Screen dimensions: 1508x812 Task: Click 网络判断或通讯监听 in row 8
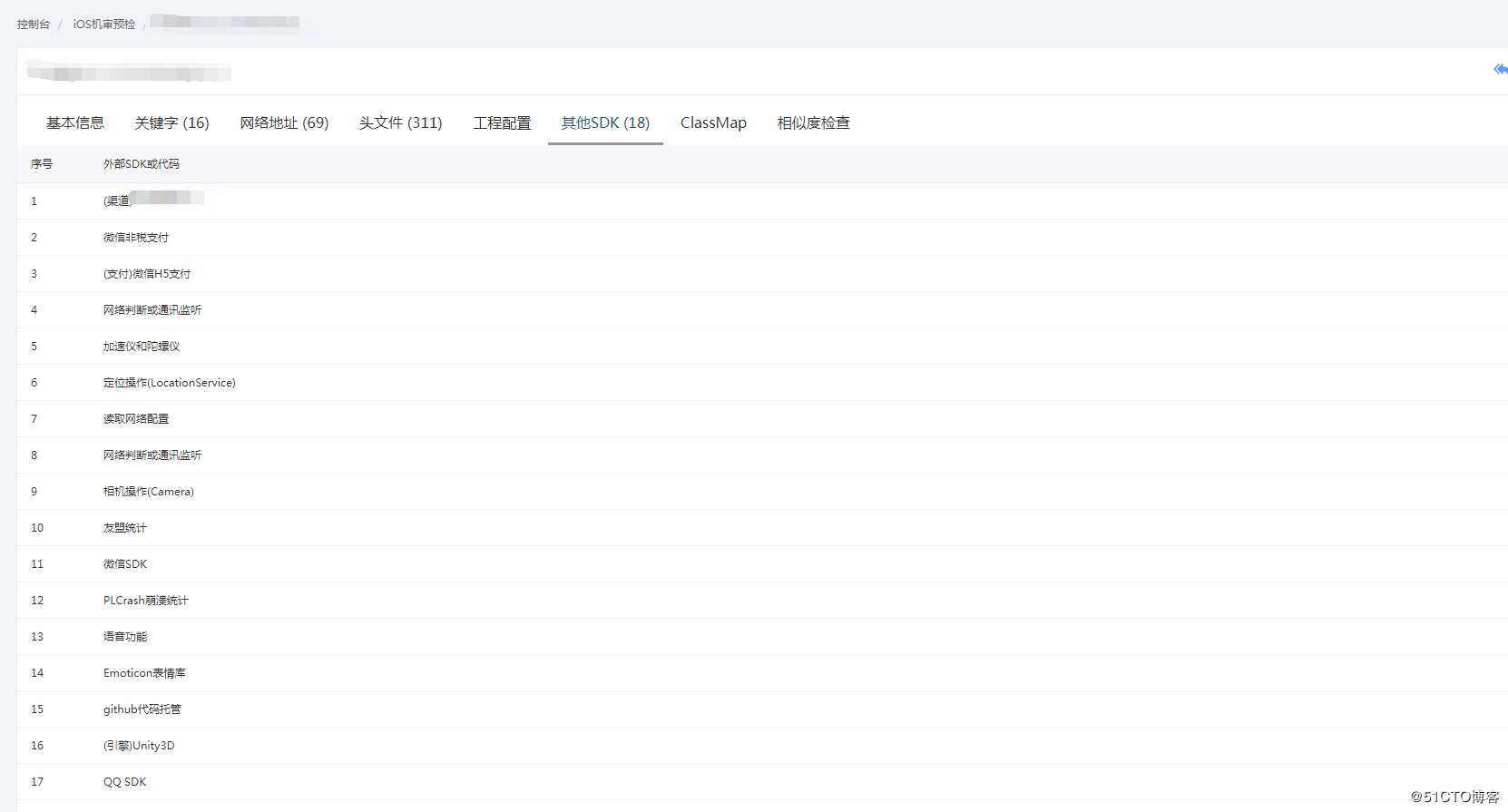[x=152, y=455]
